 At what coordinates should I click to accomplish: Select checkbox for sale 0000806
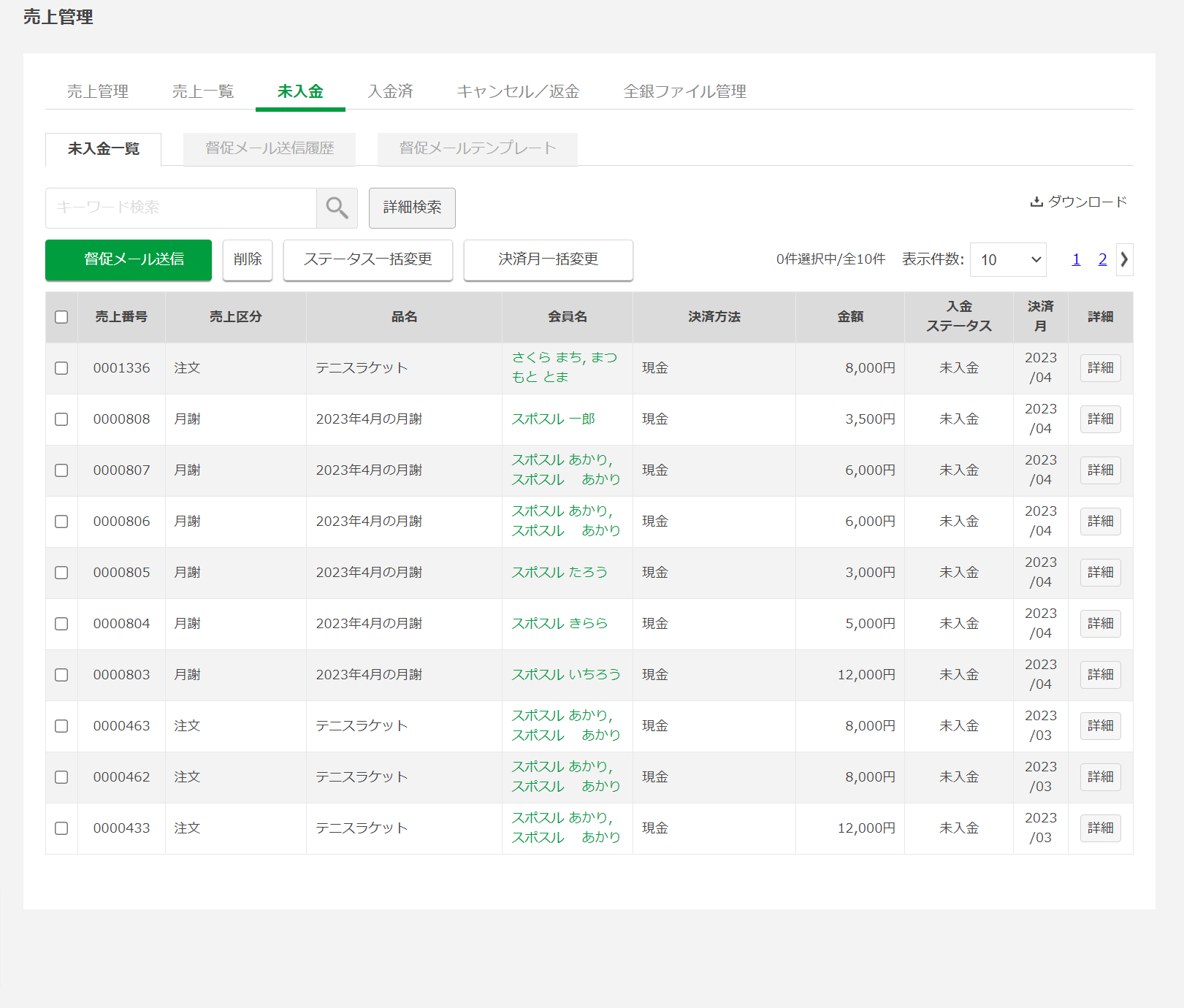(61, 522)
